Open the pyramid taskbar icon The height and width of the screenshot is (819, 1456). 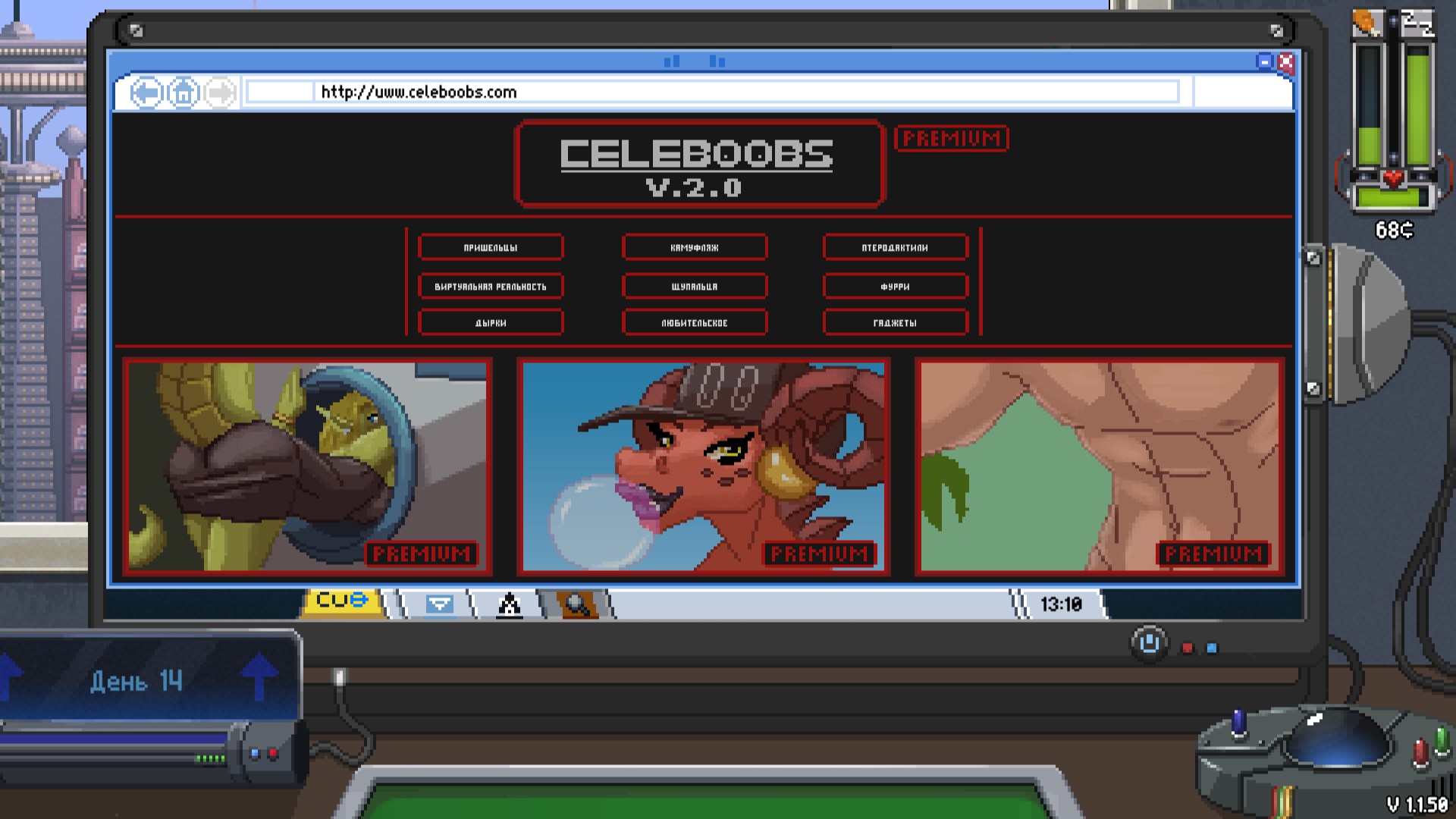[509, 604]
